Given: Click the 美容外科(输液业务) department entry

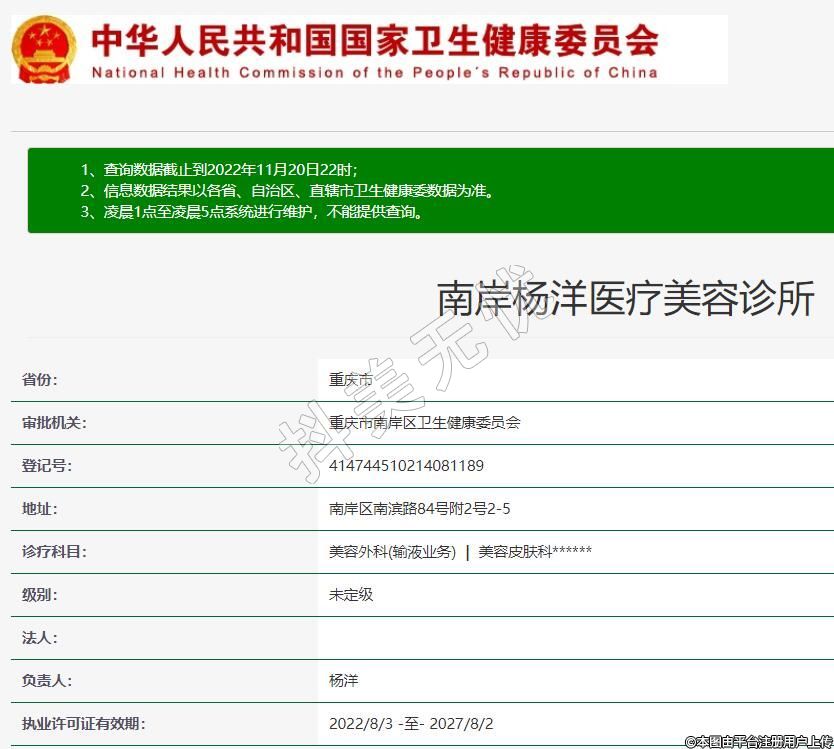Looking at the screenshot, I should coord(392,552).
